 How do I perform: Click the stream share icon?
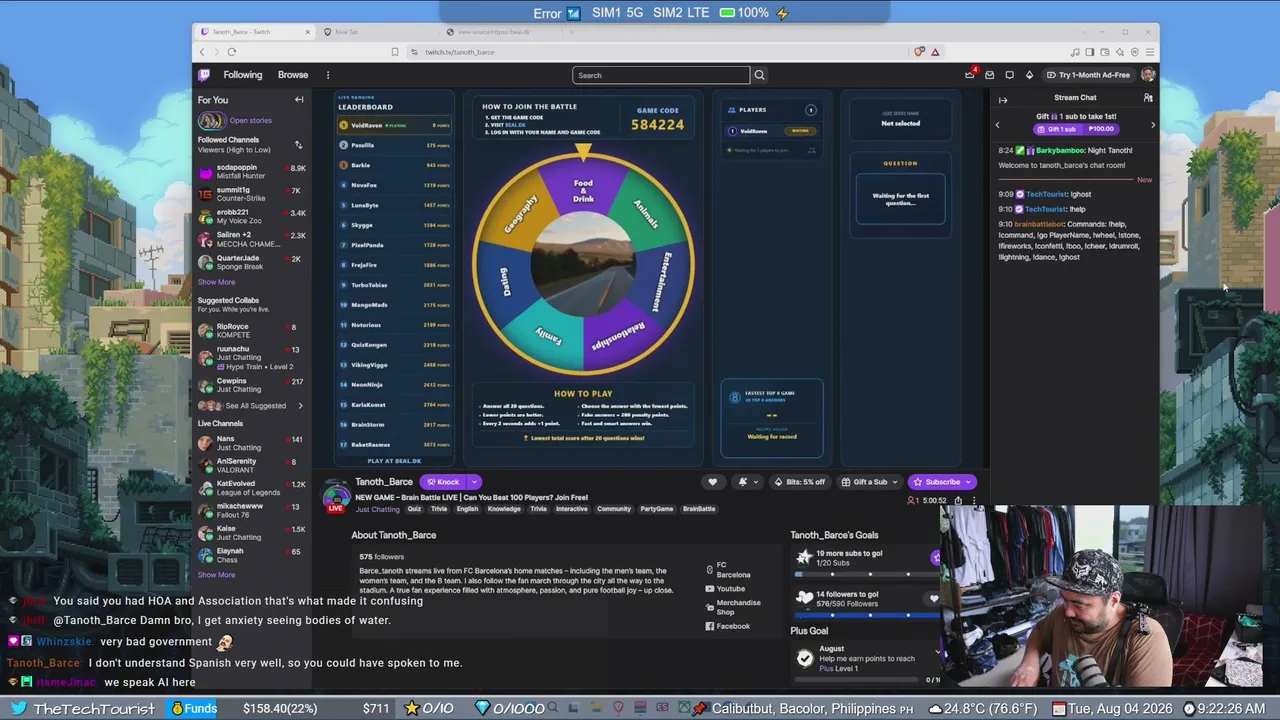point(957,501)
